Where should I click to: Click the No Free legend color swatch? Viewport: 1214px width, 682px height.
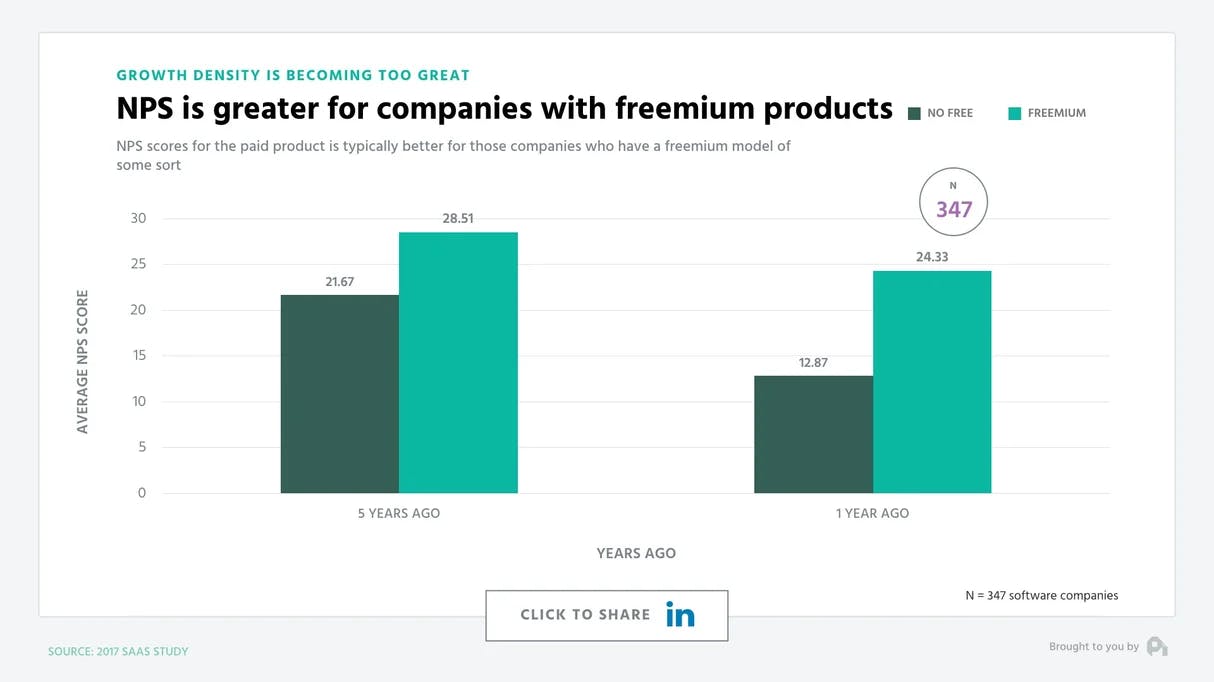pyautogui.click(x=914, y=114)
